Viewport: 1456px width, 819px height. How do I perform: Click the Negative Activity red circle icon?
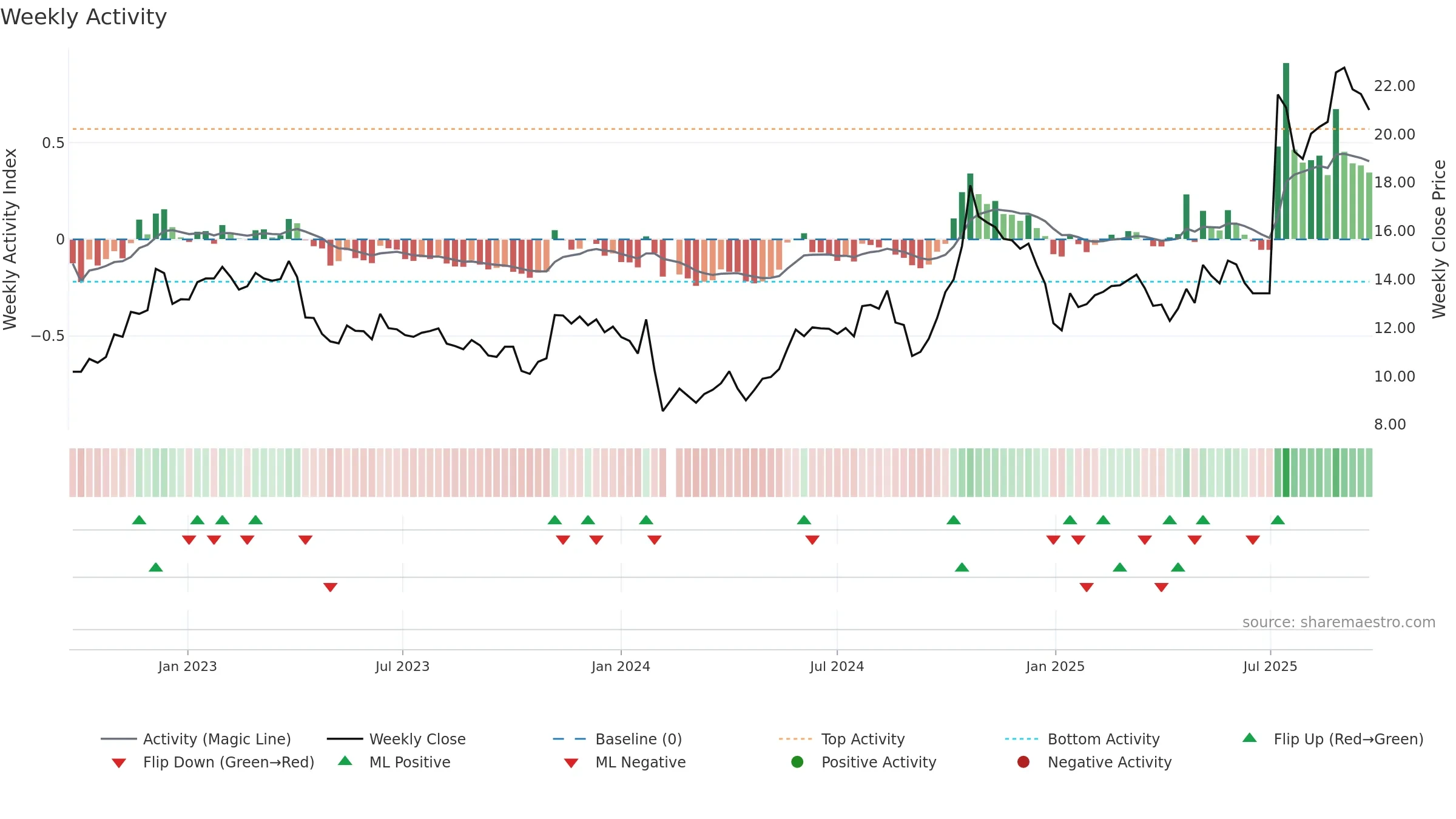[x=1023, y=762]
